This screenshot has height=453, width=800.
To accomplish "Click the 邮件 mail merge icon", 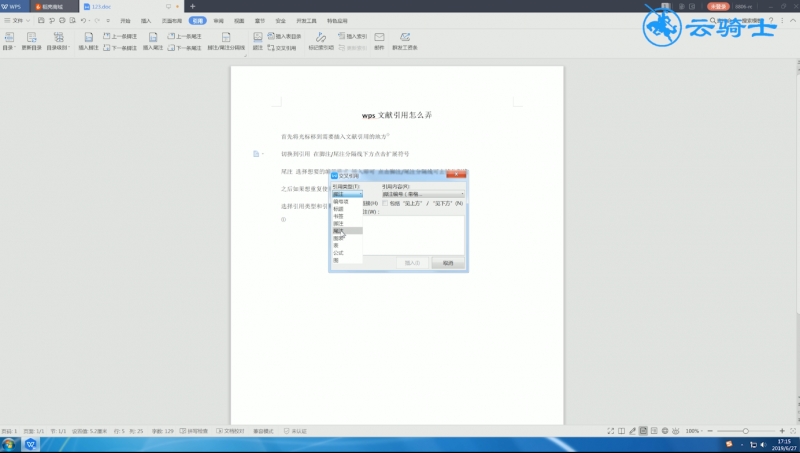I will 379,41.
